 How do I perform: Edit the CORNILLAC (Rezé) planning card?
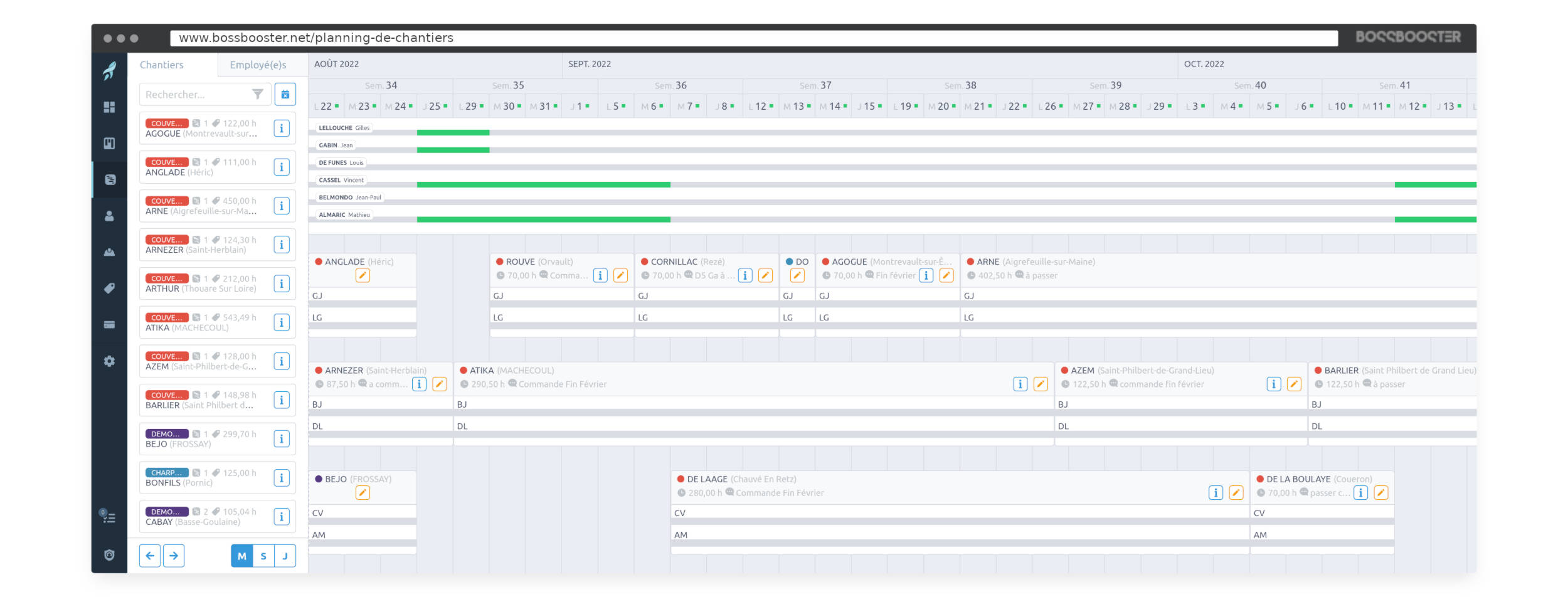(765, 275)
